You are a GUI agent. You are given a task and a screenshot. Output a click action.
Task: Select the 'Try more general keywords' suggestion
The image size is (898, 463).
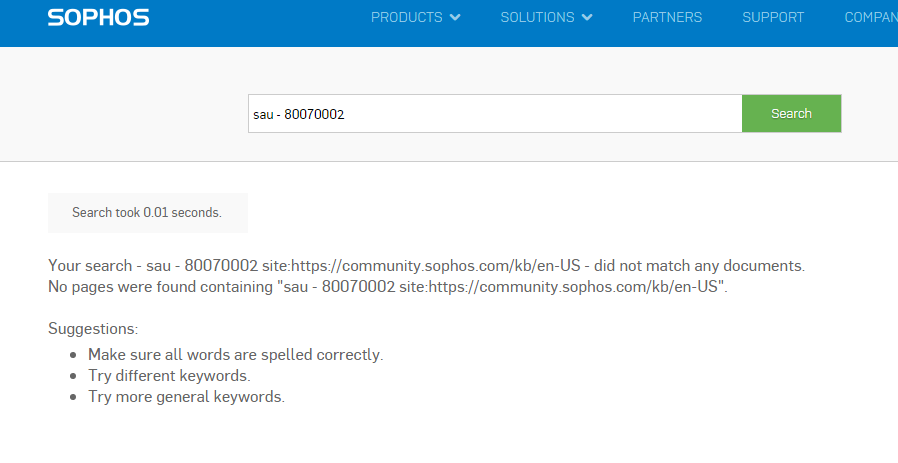186,397
